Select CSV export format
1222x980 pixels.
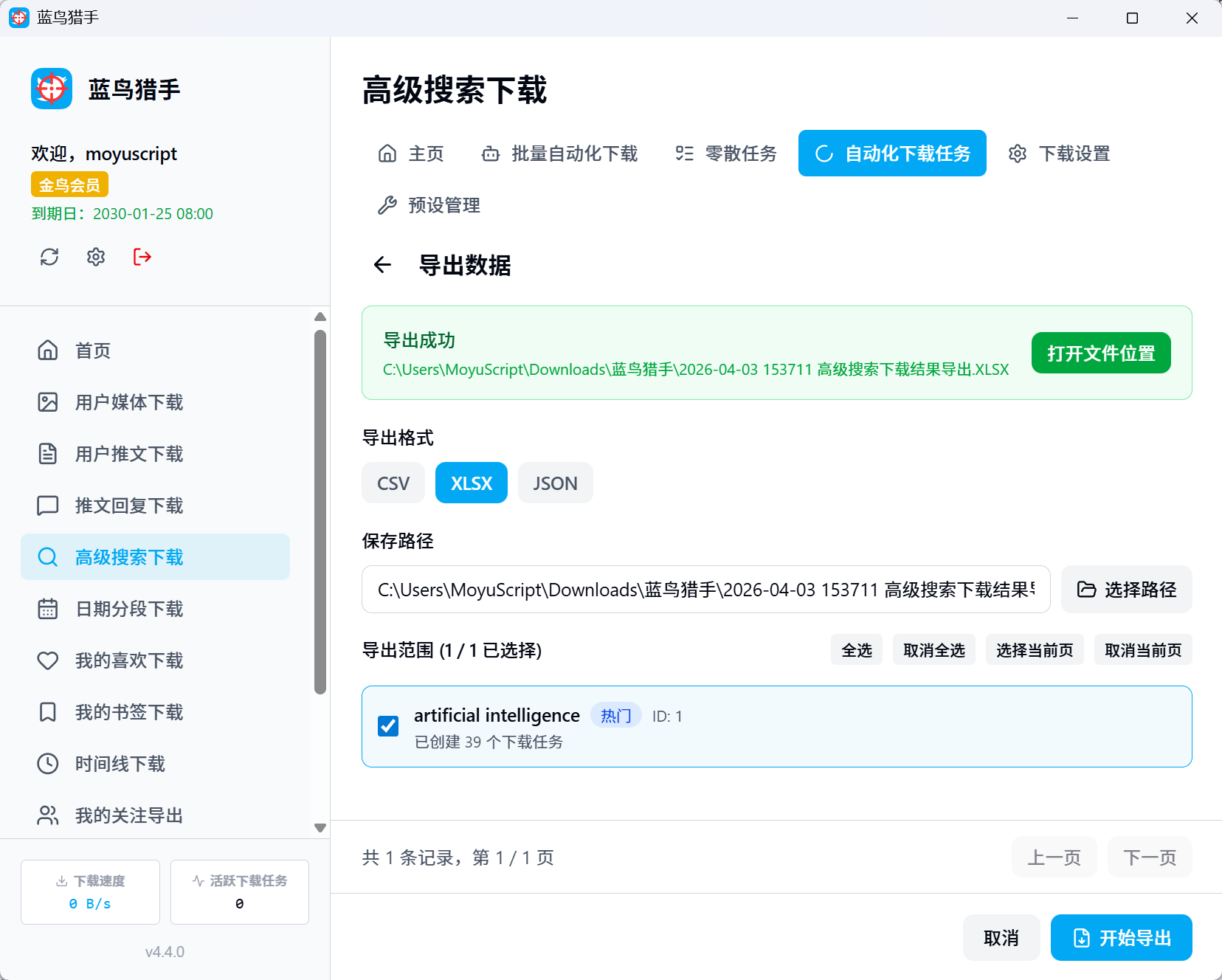click(393, 483)
